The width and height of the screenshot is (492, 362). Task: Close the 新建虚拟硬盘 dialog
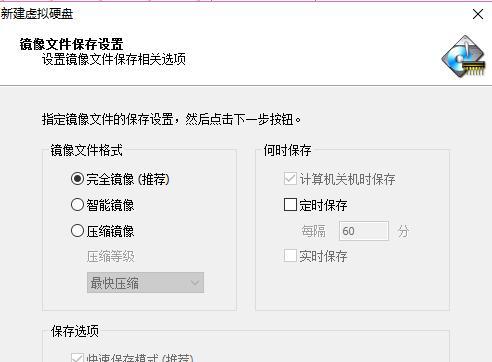pos(478,14)
